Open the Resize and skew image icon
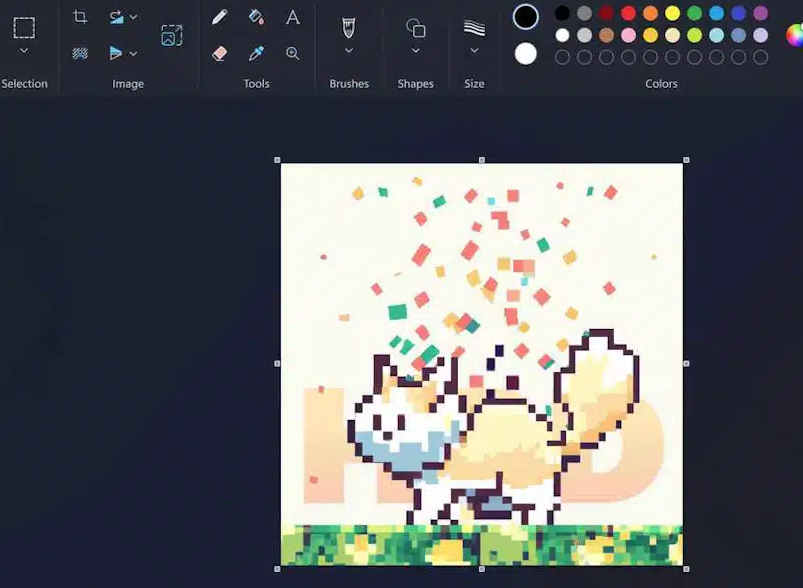The height and width of the screenshot is (588, 803). pyautogui.click(x=172, y=35)
